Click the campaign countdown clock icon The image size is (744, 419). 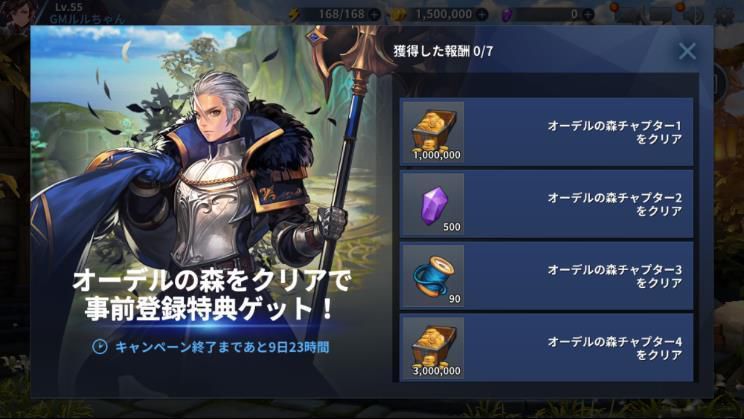[100, 347]
